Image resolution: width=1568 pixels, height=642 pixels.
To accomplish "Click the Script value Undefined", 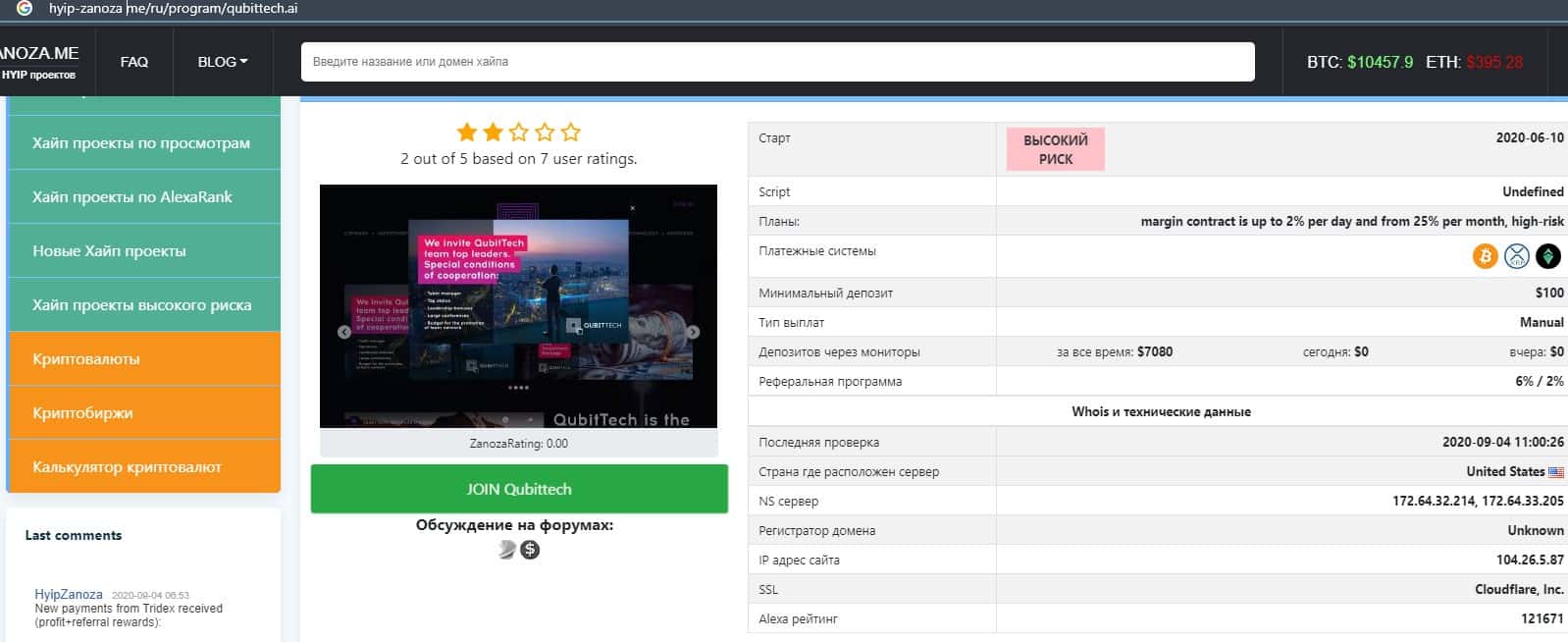I will click(x=1533, y=191).
